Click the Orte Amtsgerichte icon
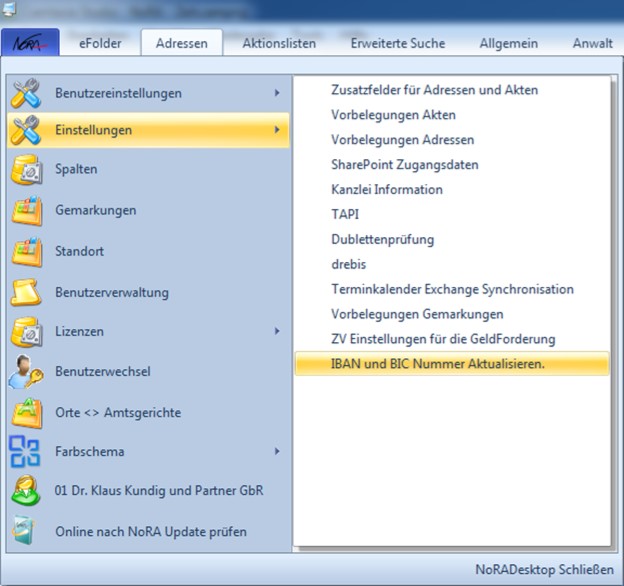The height and width of the screenshot is (586, 624). (x=26, y=412)
